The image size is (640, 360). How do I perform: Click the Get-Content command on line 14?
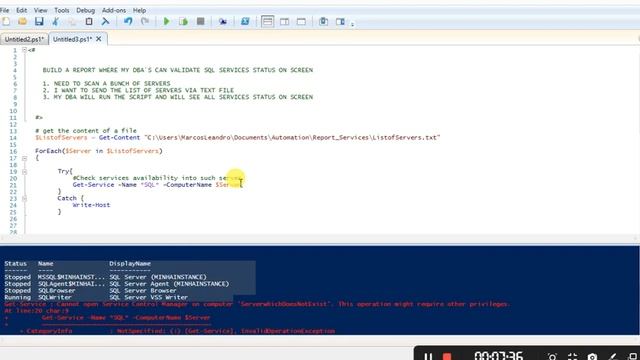(119, 138)
